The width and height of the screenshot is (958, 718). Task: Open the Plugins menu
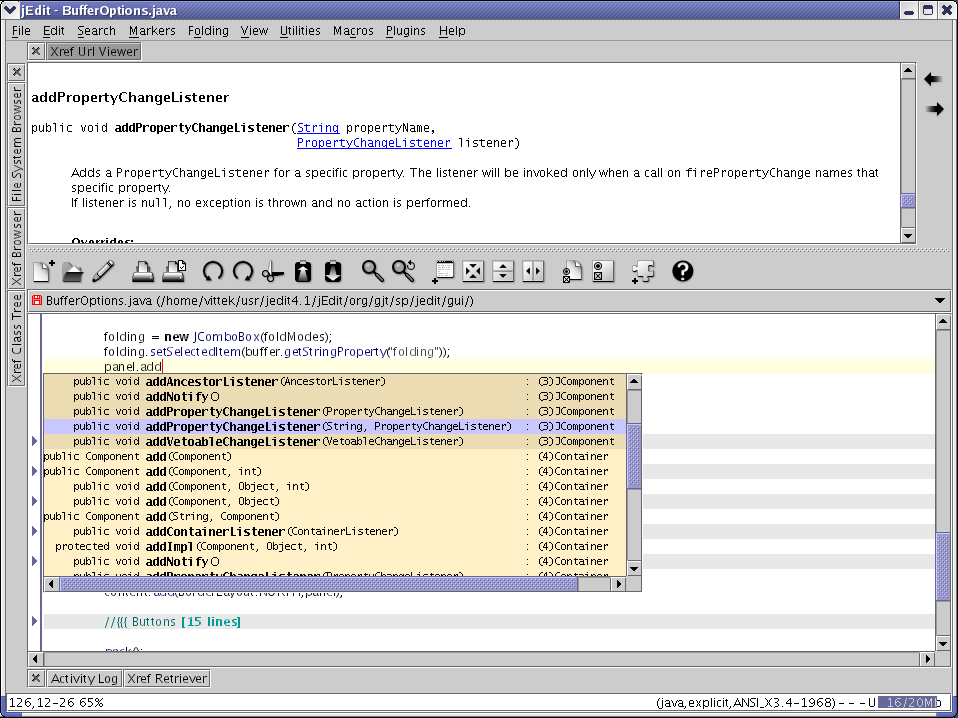406,31
